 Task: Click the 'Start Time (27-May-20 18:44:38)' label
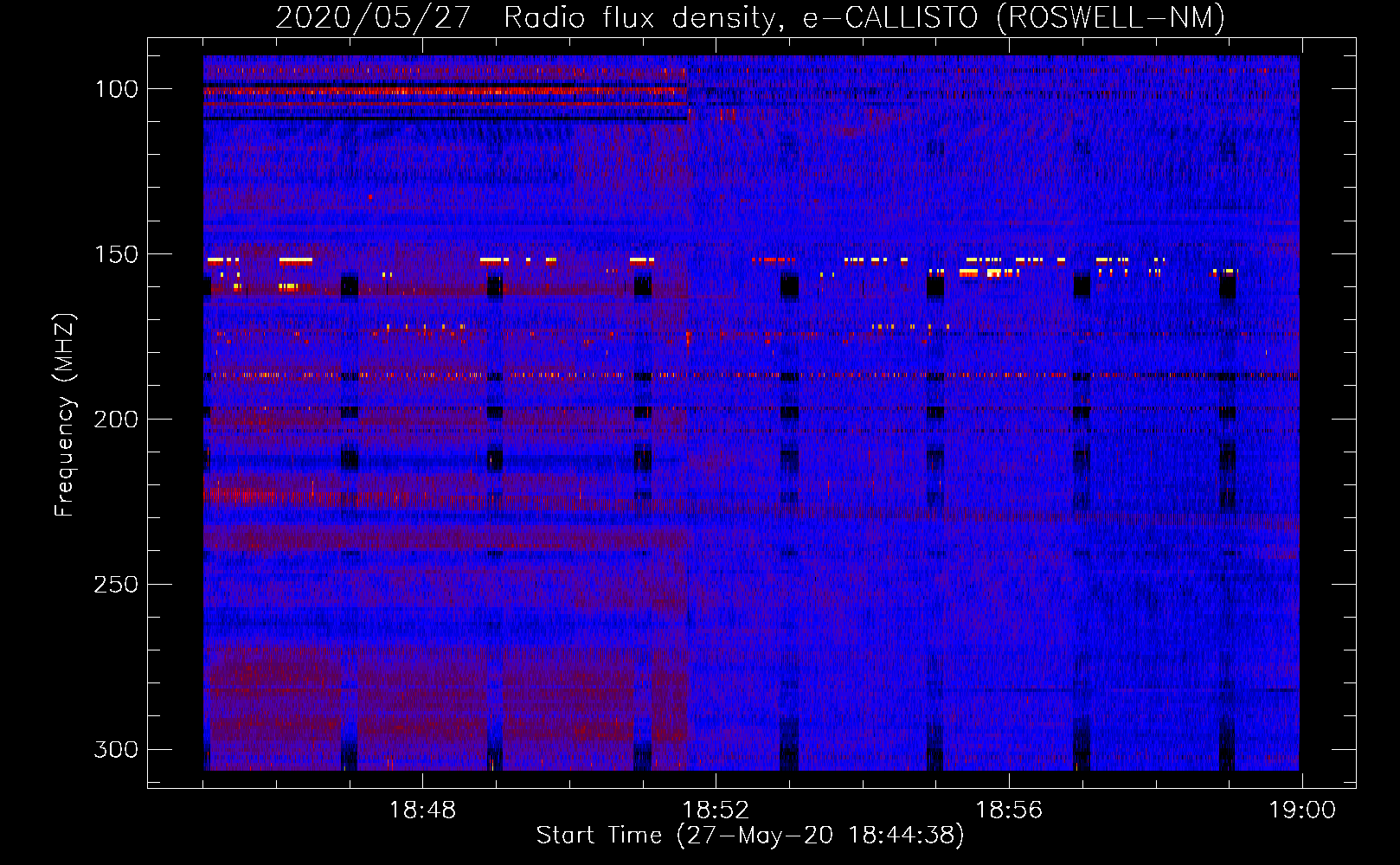750,836
